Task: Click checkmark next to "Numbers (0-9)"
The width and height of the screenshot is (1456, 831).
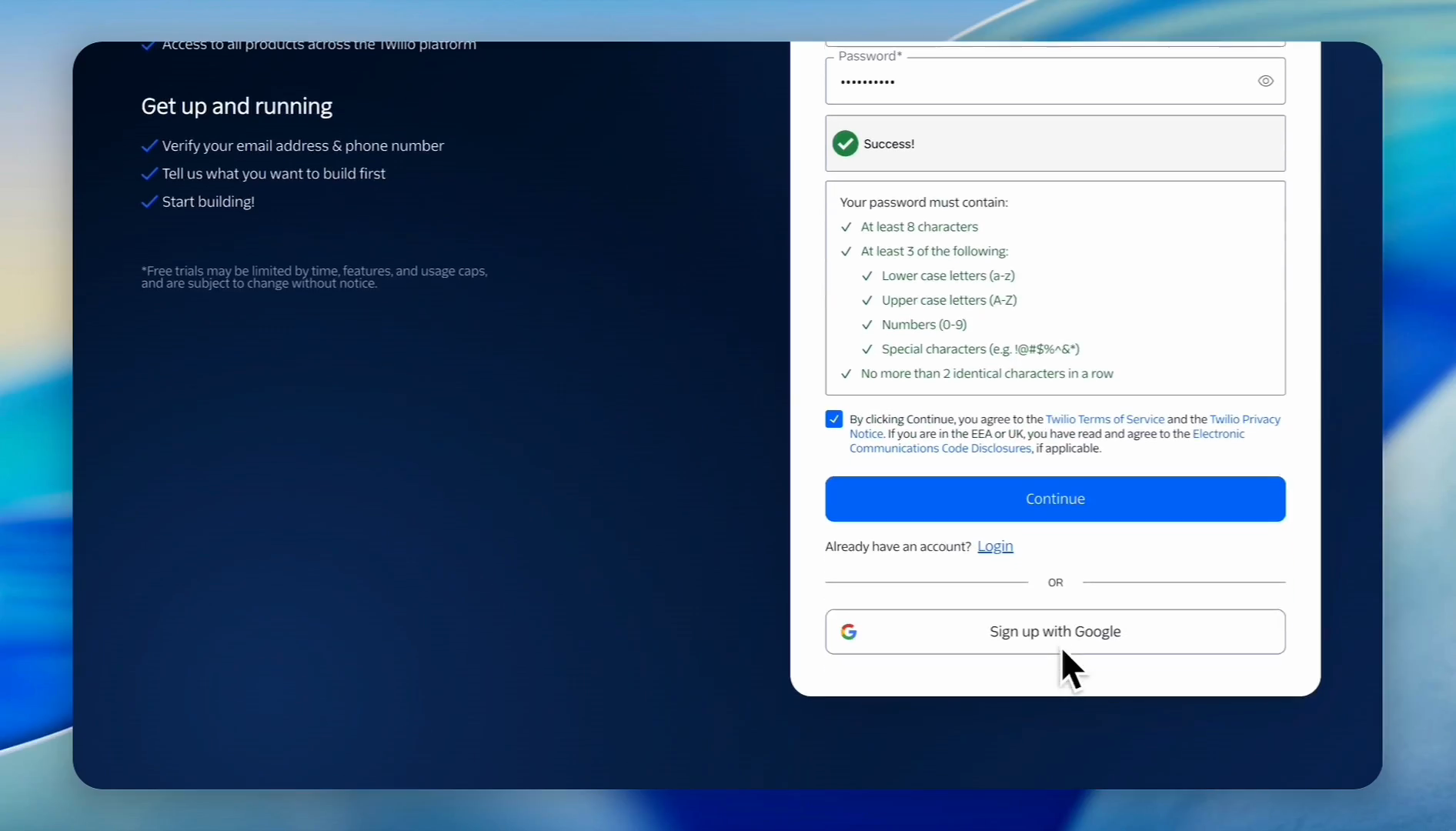Action: tap(867, 325)
